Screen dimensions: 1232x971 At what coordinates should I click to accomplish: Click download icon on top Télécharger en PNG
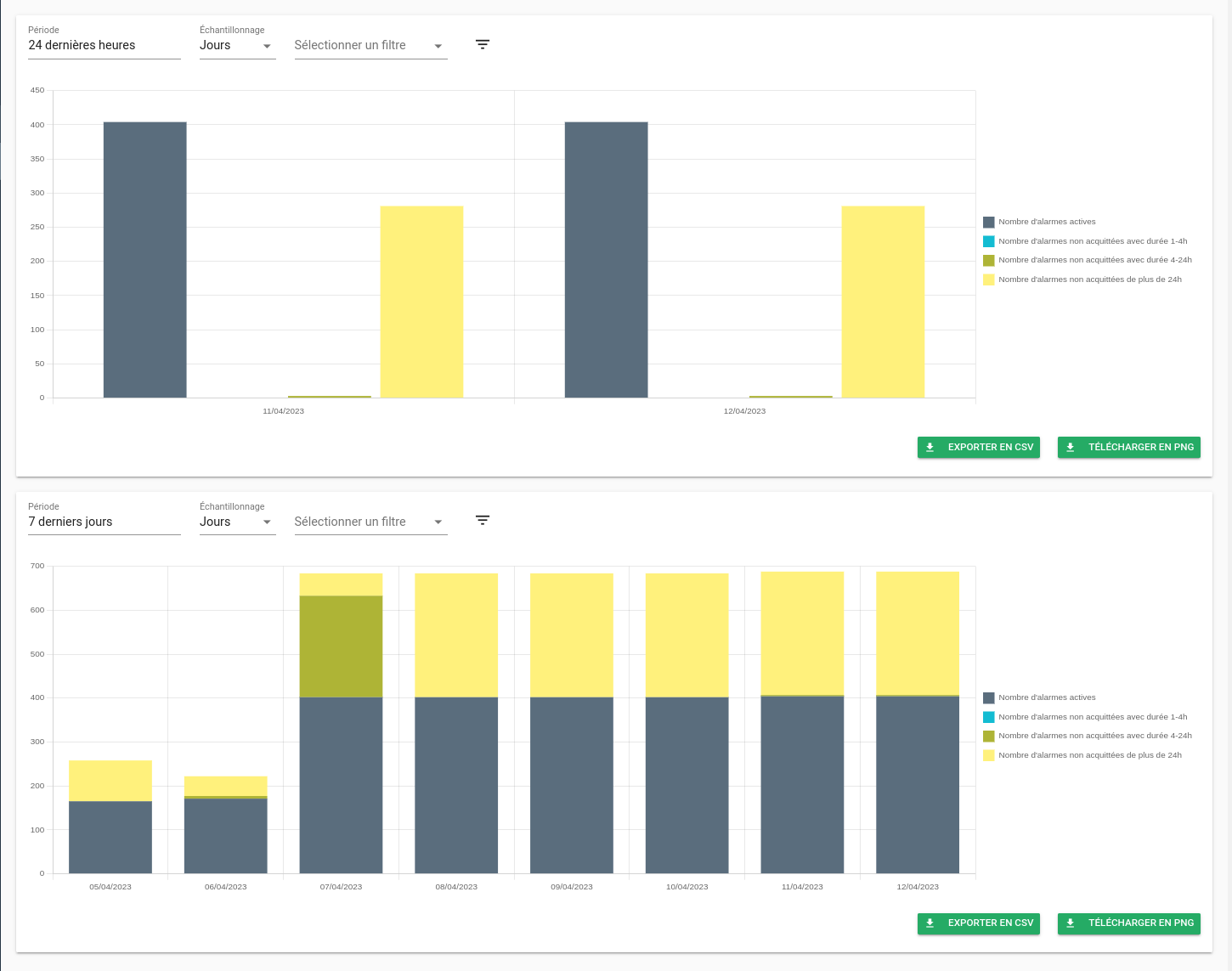1071,448
